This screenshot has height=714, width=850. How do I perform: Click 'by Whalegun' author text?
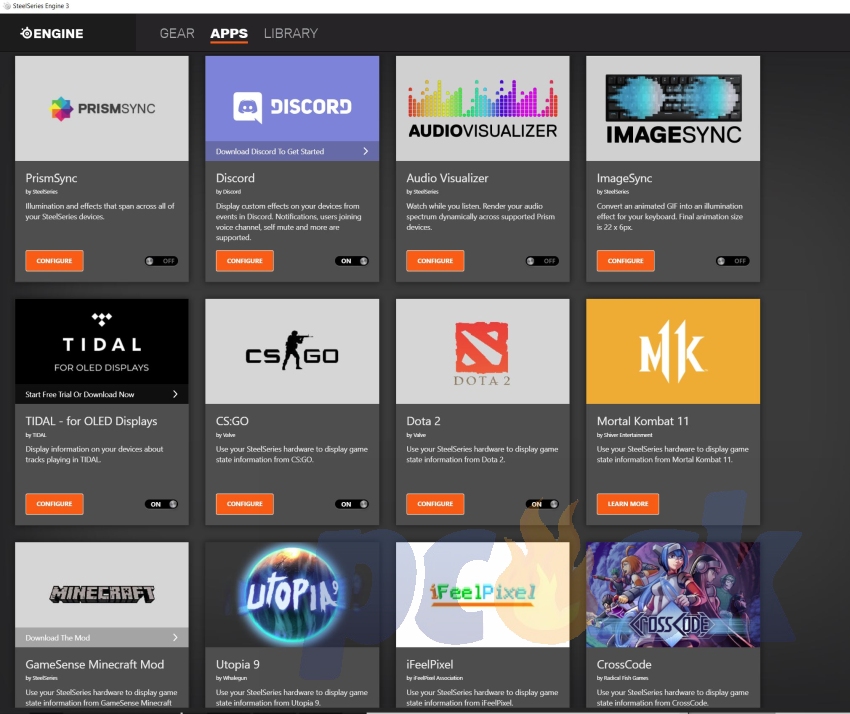pos(231,678)
